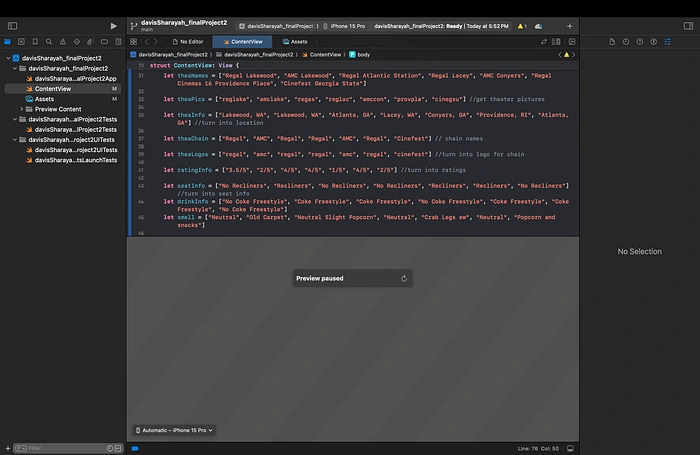Open the Xcode Cloud icon
700x455 pixels.
pos(538,26)
